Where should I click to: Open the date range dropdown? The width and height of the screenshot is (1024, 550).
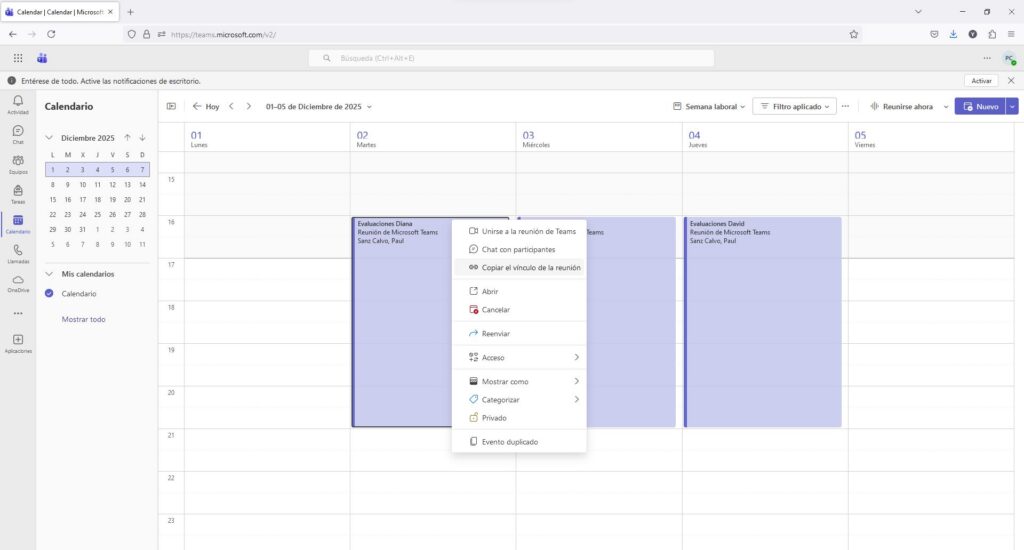pos(319,106)
